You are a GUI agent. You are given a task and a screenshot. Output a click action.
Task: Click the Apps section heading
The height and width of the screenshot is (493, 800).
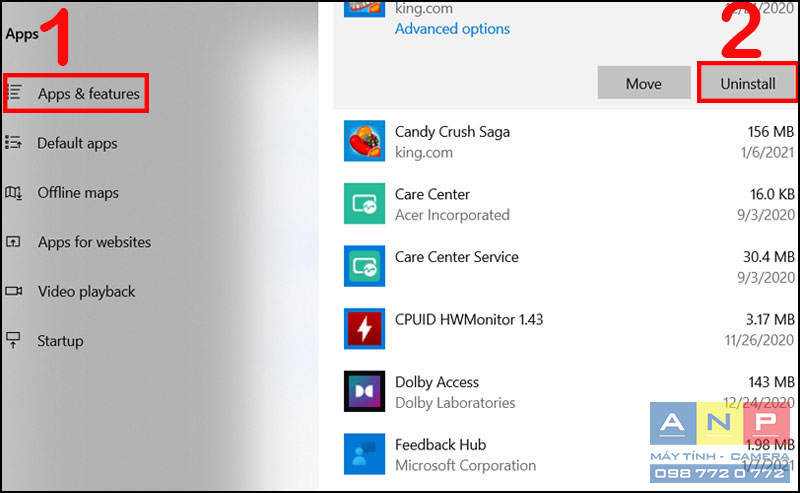tap(22, 34)
